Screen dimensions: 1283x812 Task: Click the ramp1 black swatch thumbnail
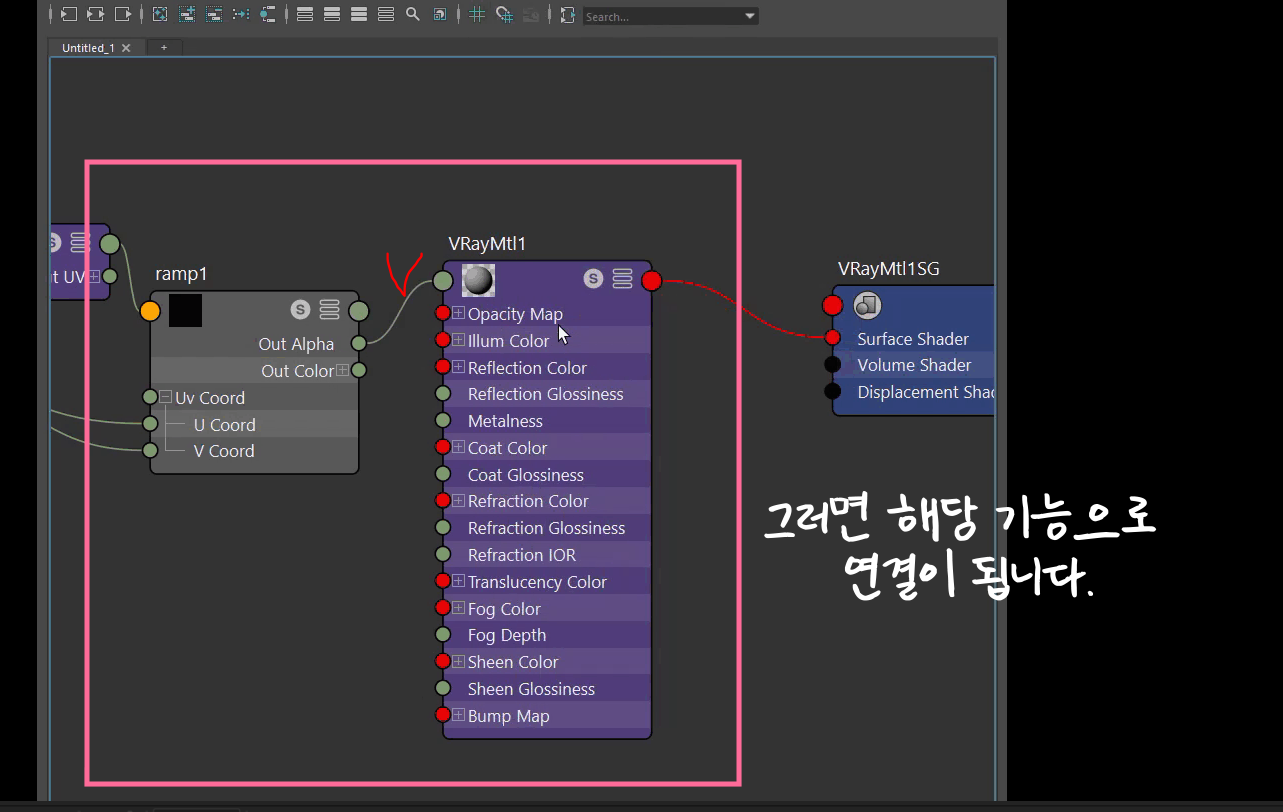[x=185, y=310]
